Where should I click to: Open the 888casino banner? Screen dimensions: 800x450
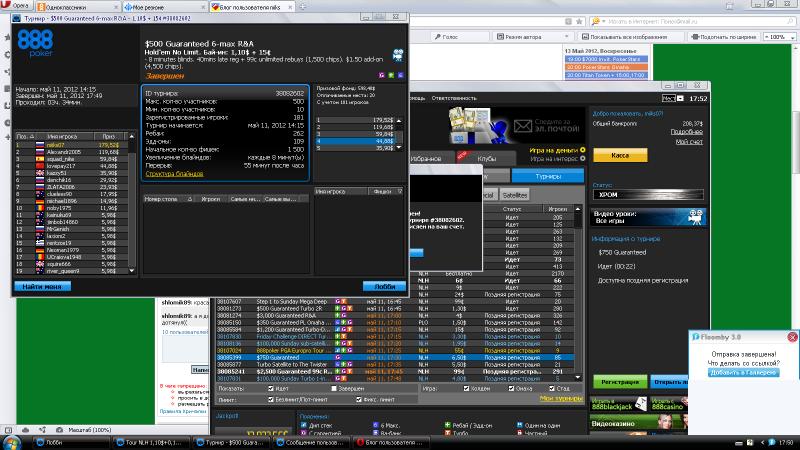(668, 404)
